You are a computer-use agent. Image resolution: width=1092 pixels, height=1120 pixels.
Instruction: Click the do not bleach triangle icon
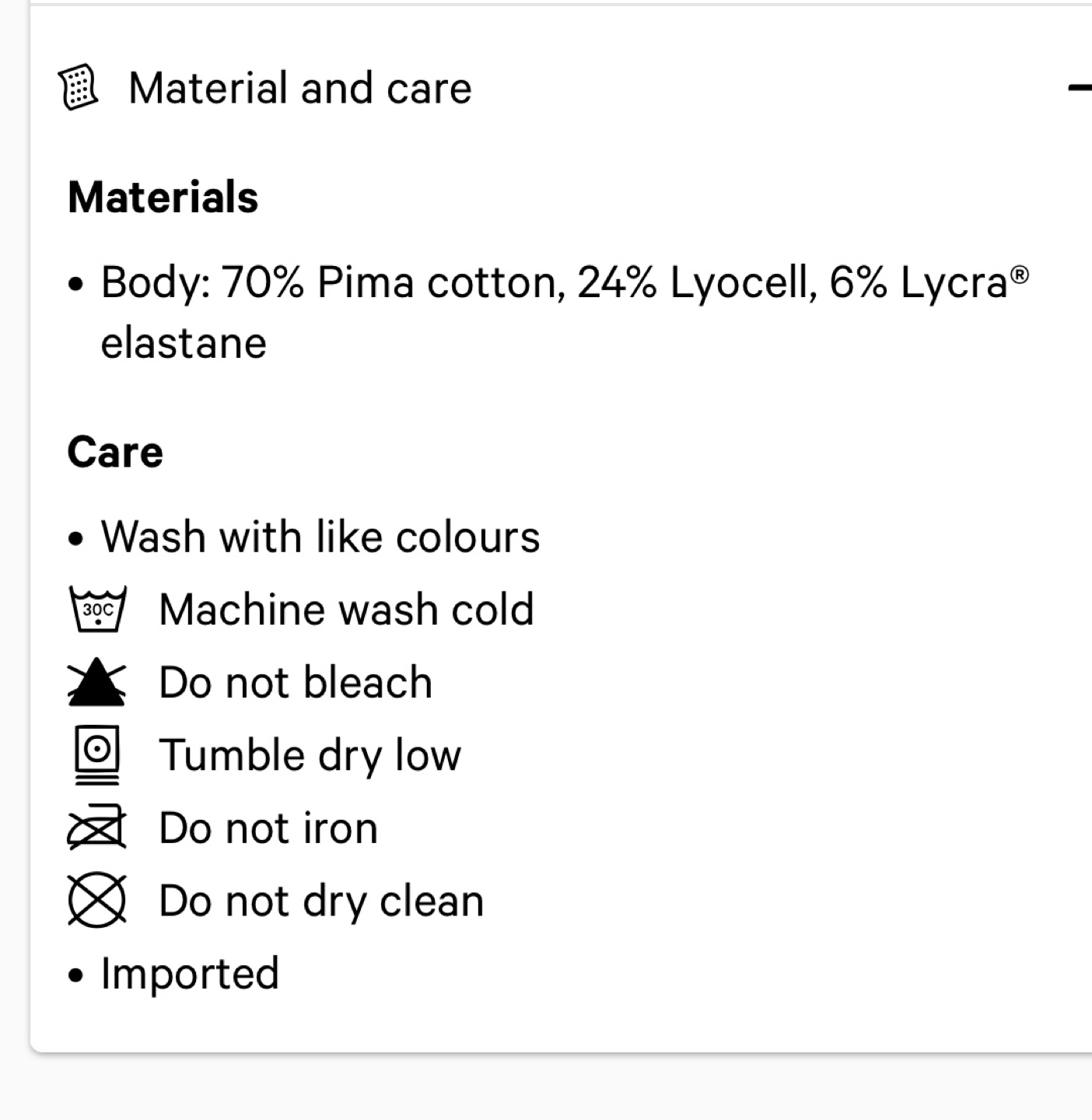point(97,682)
